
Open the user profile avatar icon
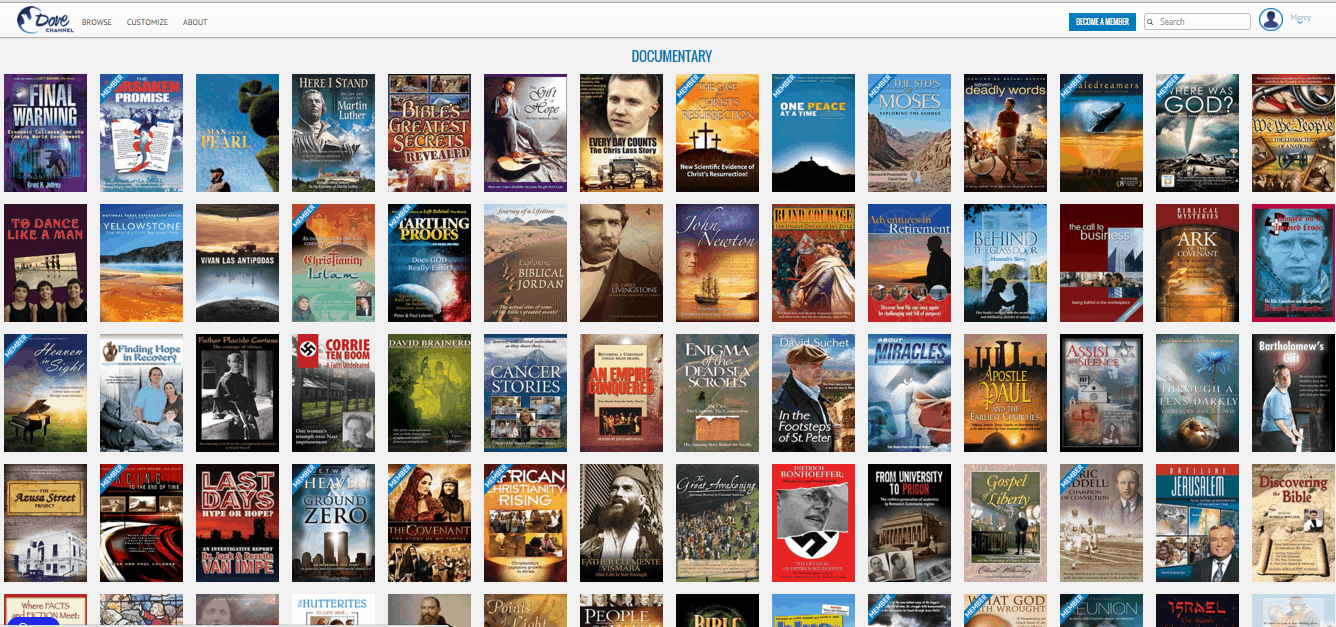point(1270,20)
